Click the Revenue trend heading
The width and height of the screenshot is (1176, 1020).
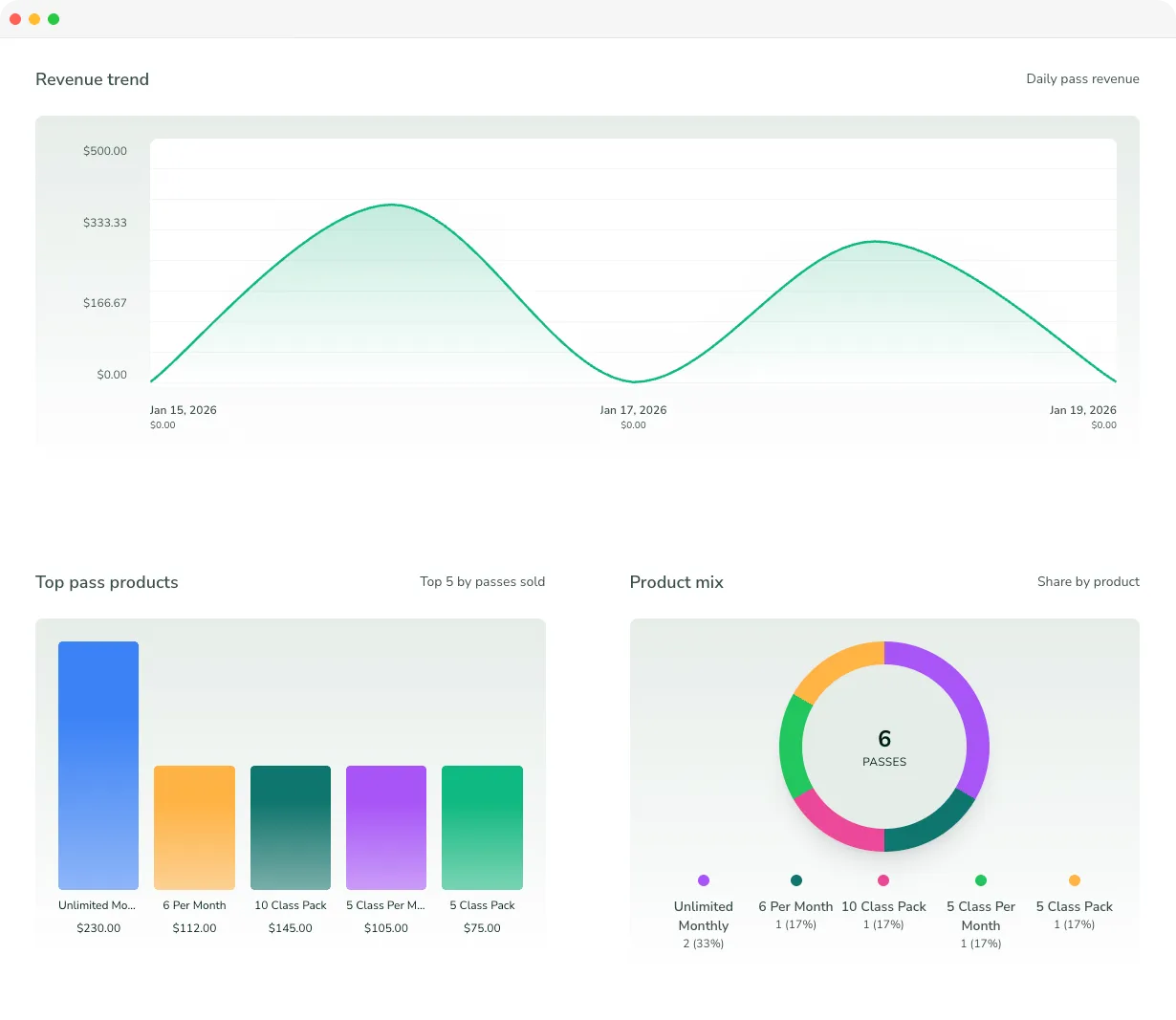tap(92, 79)
